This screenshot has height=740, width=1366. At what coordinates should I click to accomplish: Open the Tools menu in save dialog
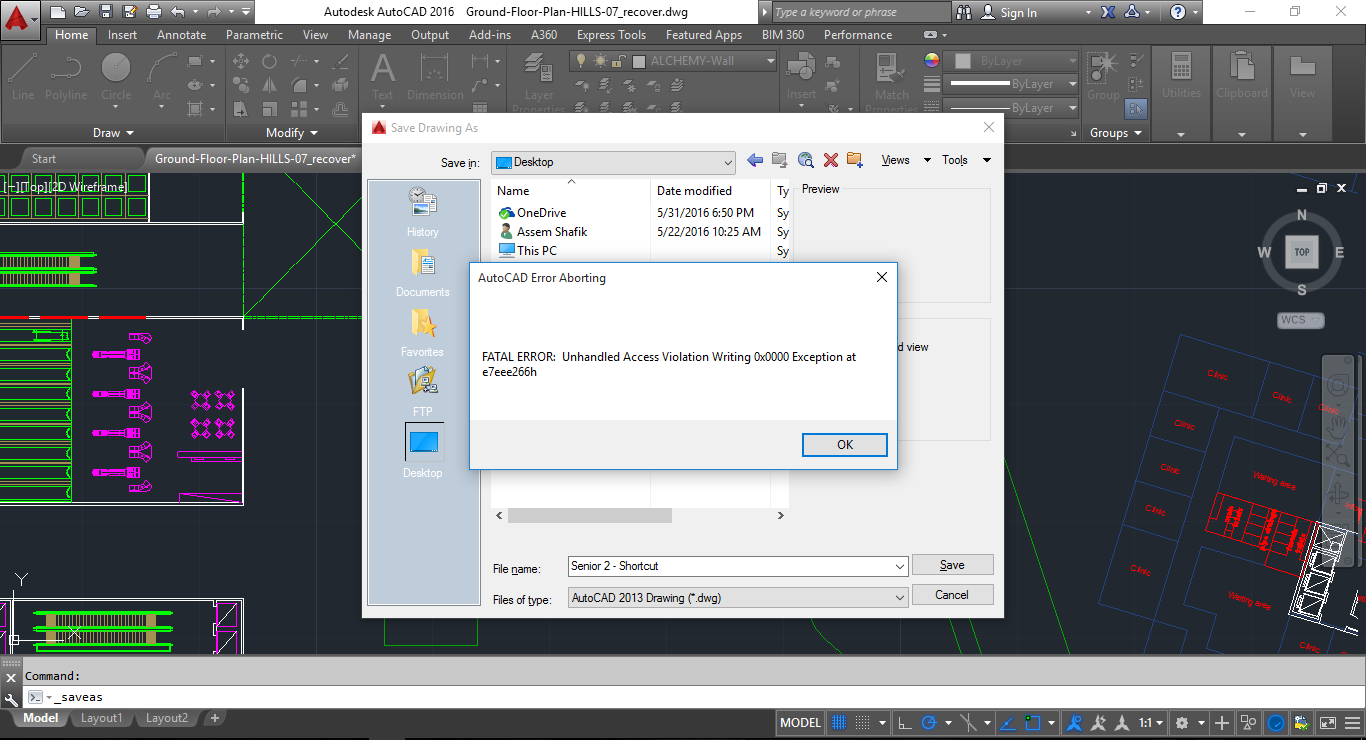coord(966,160)
